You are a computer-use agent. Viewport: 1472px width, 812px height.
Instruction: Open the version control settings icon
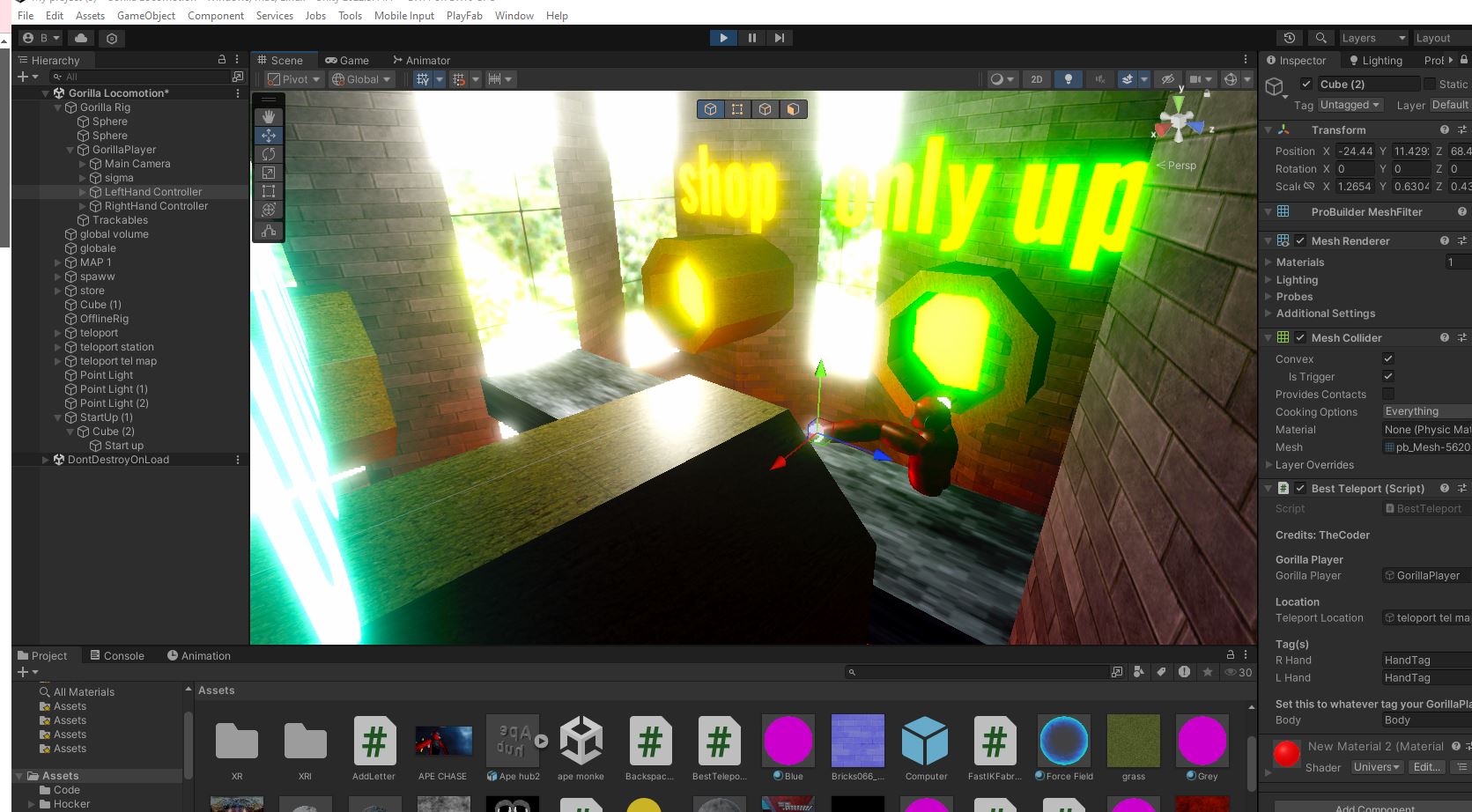pos(111,38)
